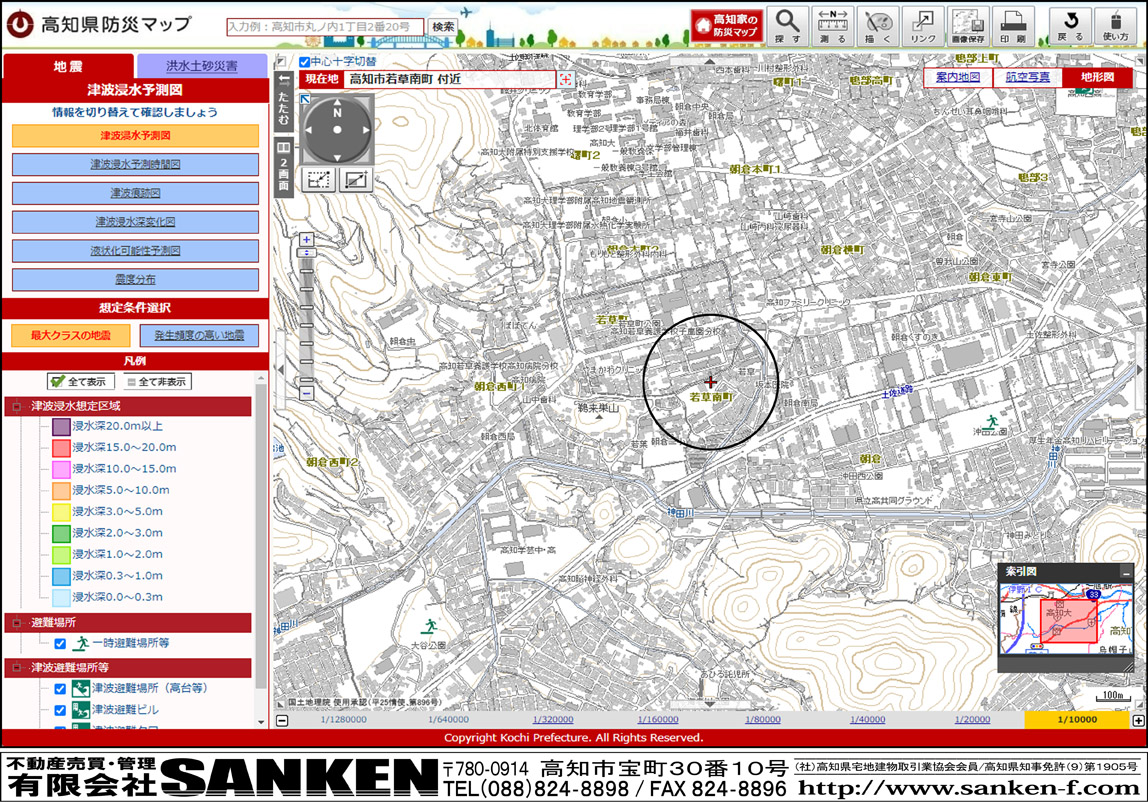
Task: Select the 測る measure tool
Action: (x=832, y=26)
